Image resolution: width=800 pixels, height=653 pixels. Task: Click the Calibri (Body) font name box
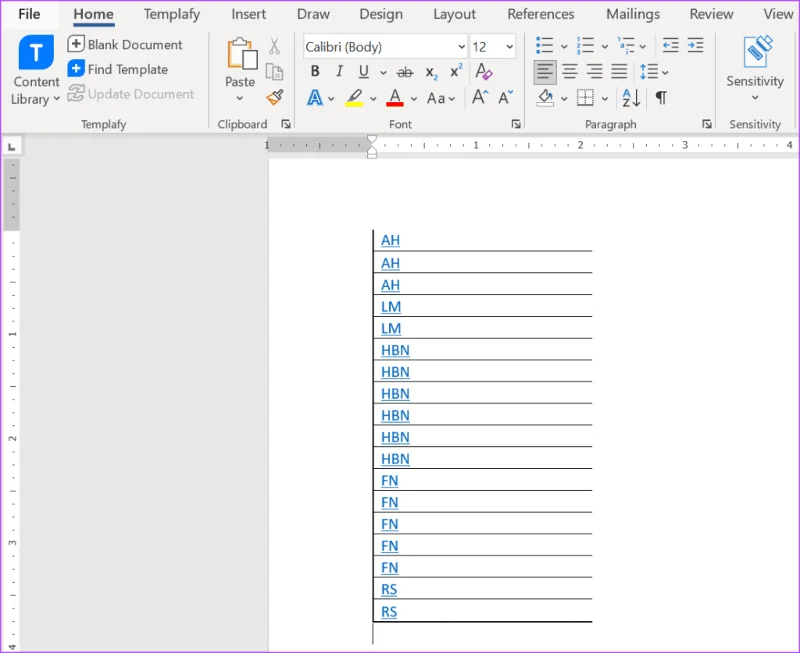click(380, 47)
